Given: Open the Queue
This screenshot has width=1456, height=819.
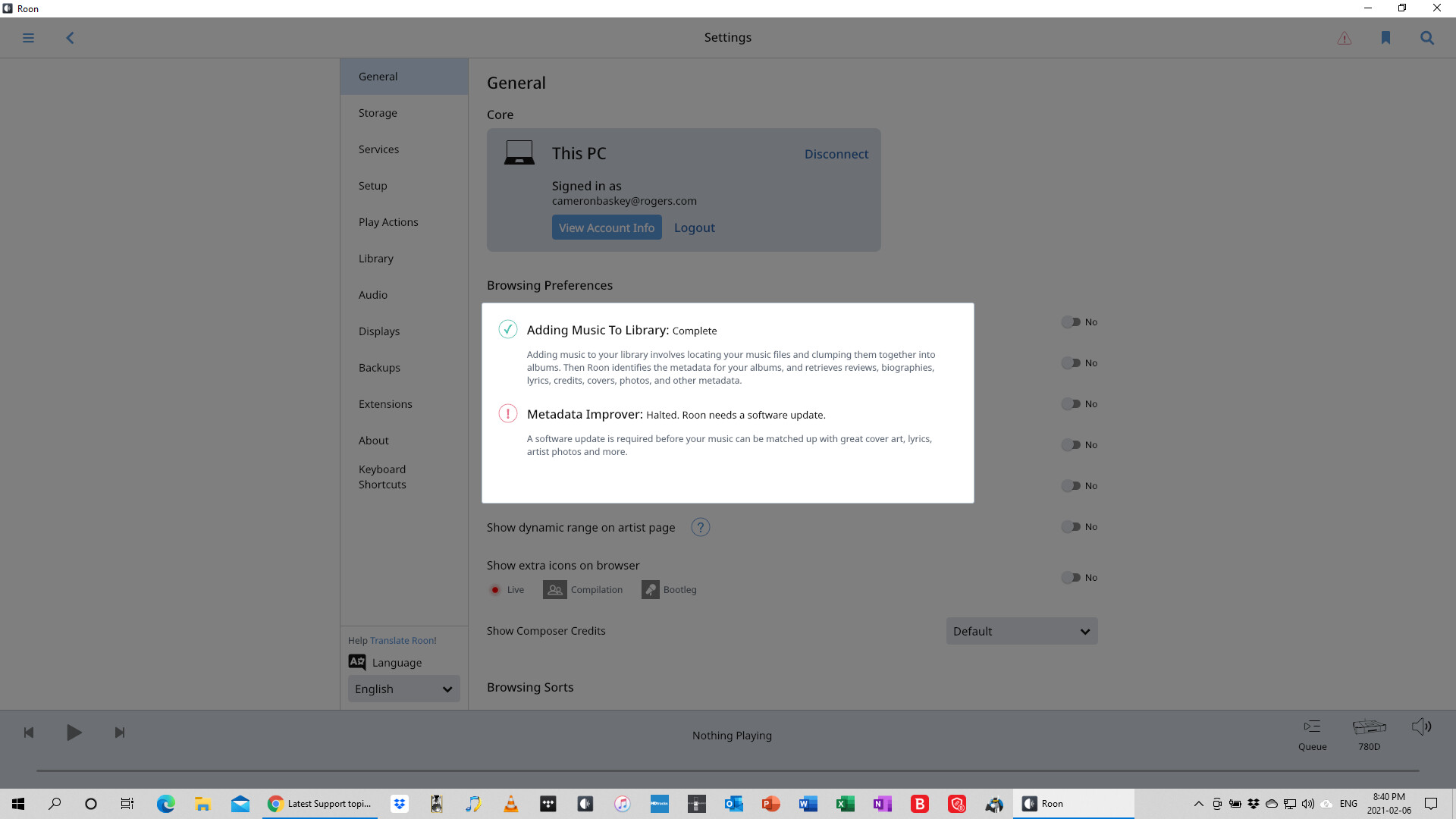Looking at the screenshot, I should [1313, 734].
